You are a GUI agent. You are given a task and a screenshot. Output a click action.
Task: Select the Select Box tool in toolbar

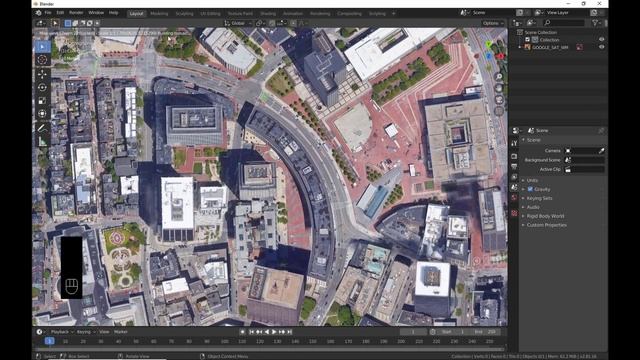tap(42, 47)
